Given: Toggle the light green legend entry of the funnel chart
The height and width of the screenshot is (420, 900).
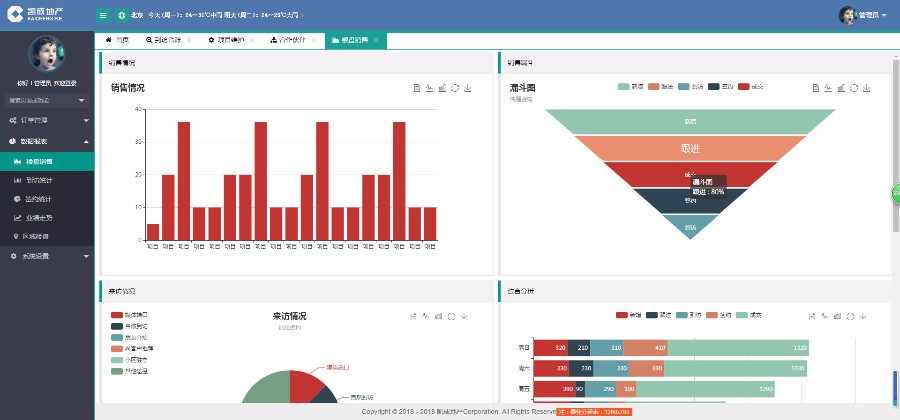Looking at the screenshot, I should pyautogui.click(x=631, y=87).
